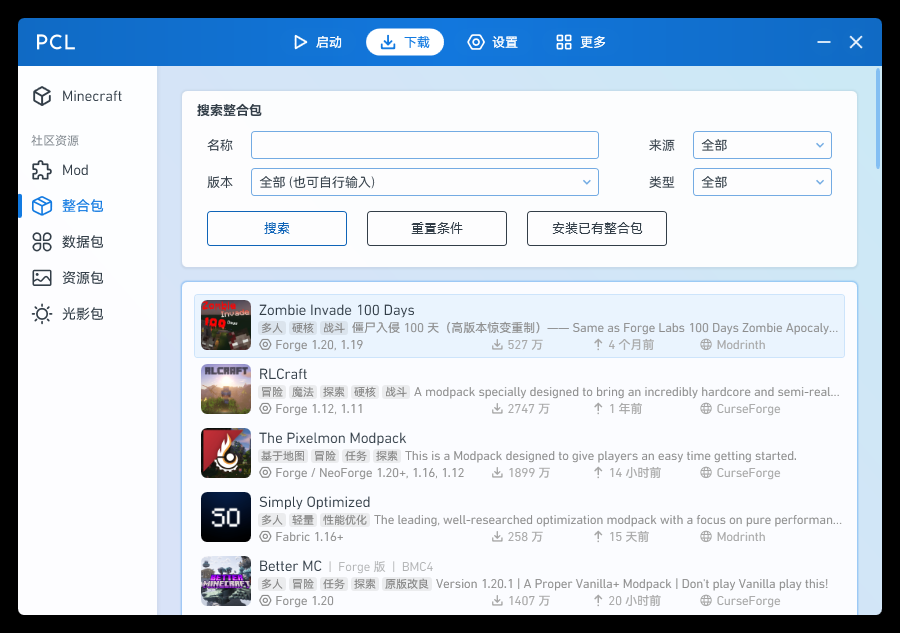Open the 更多 more tab
The width and height of the screenshot is (900, 633).
click(x=580, y=42)
